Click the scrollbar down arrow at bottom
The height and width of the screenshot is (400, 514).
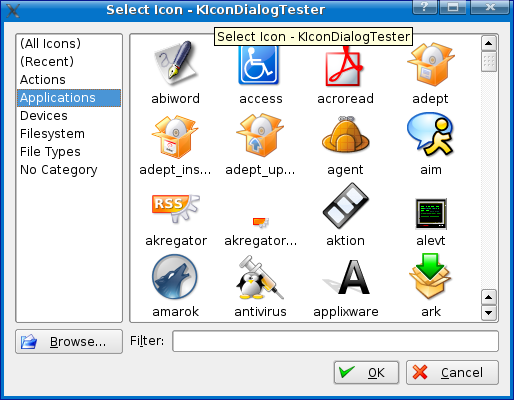coord(489,313)
